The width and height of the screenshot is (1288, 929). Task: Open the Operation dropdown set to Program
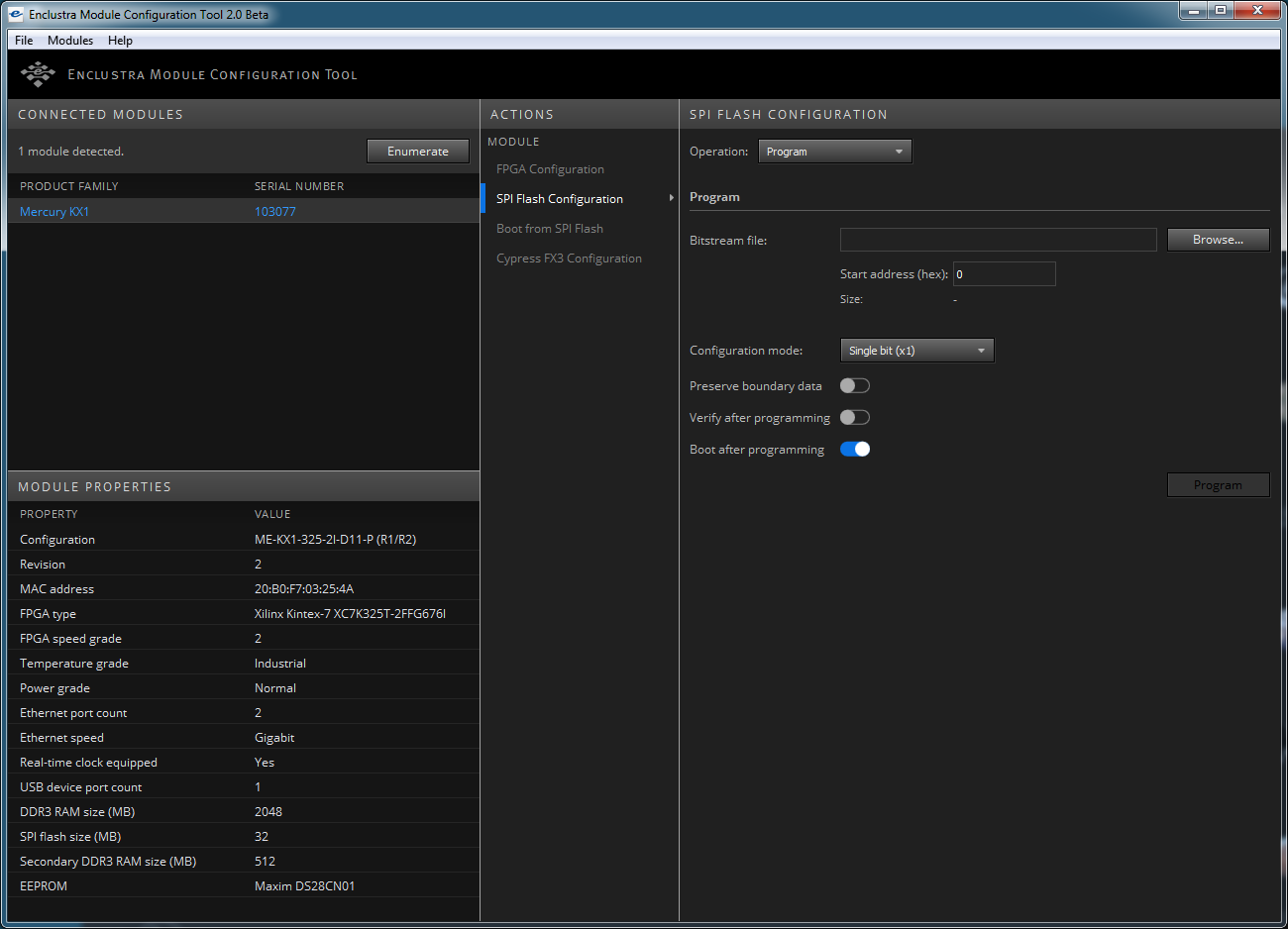(835, 152)
